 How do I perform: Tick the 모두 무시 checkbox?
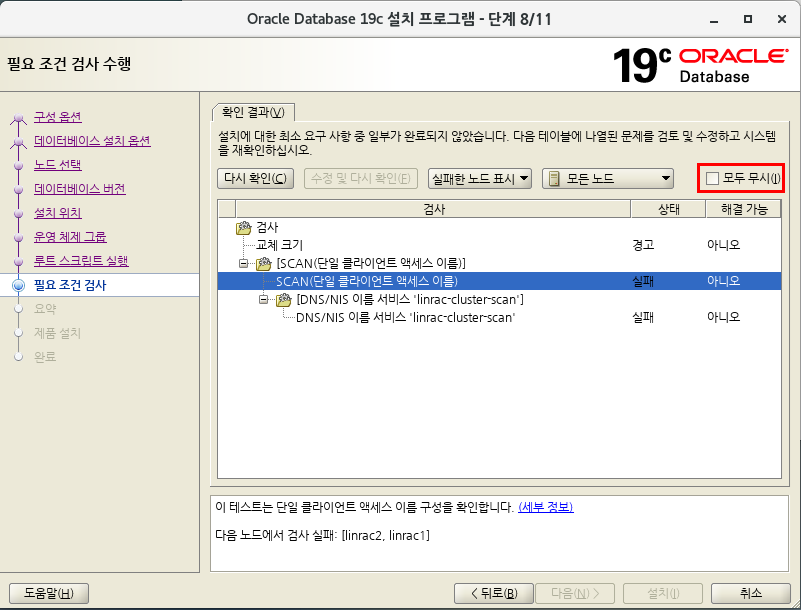click(x=712, y=178)
